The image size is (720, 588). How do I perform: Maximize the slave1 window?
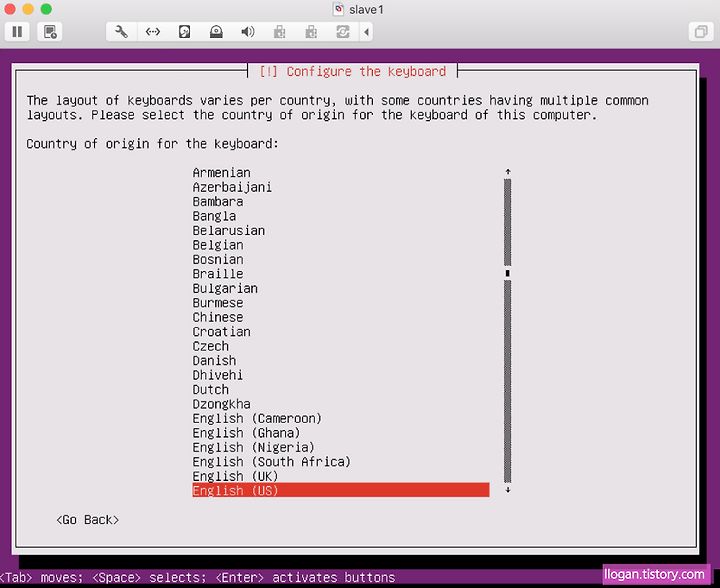coord(46,9)
